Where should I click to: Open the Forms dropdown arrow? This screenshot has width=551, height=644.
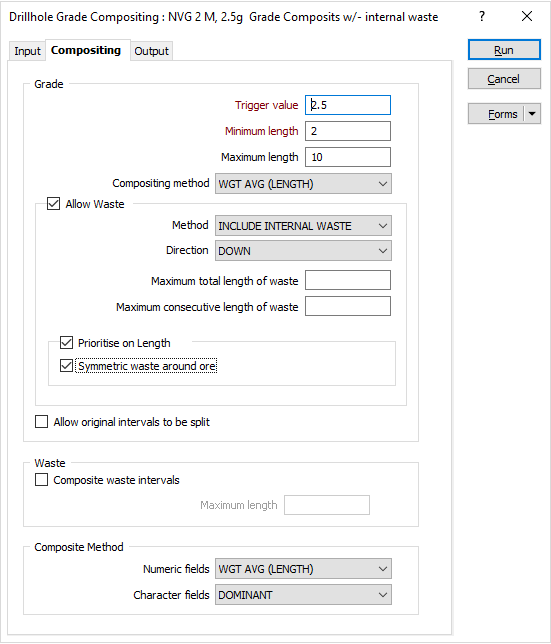[x=532, y=114]
